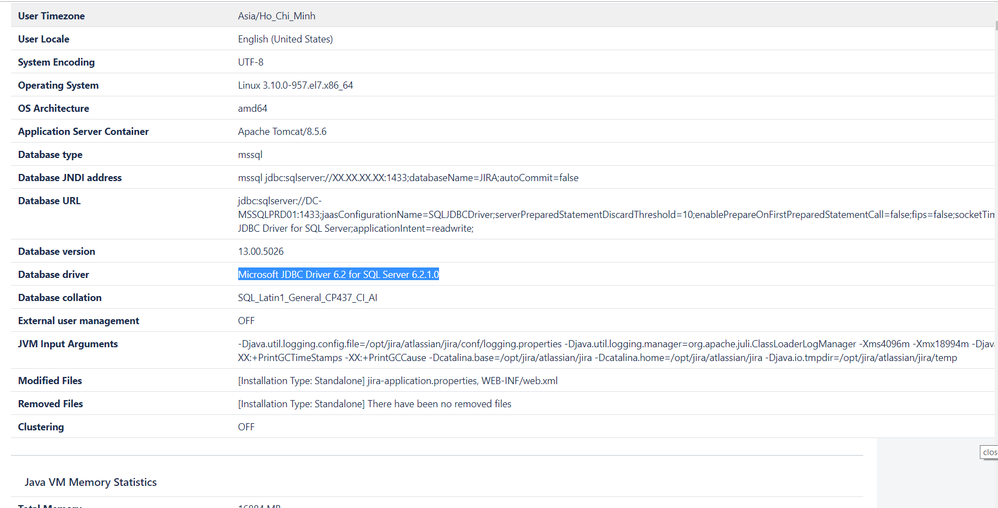The width and height of the screenshot is (998, 508).
Task: Select the Operating System label
Action: [x=58, y=85]
